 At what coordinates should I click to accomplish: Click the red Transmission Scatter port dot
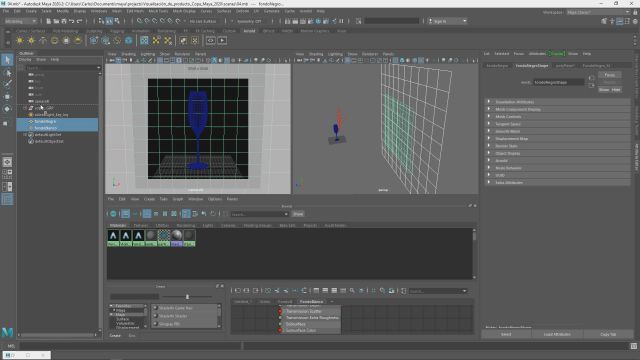click(x=280, y=311)
